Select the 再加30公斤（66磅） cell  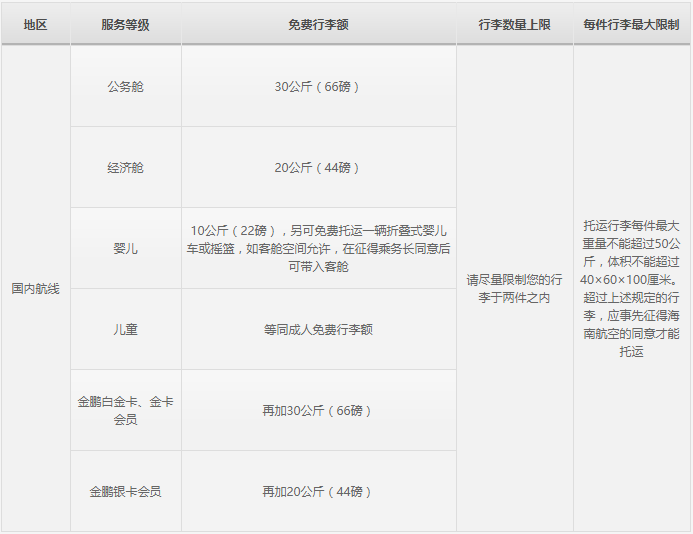click(x=318, y=410)
